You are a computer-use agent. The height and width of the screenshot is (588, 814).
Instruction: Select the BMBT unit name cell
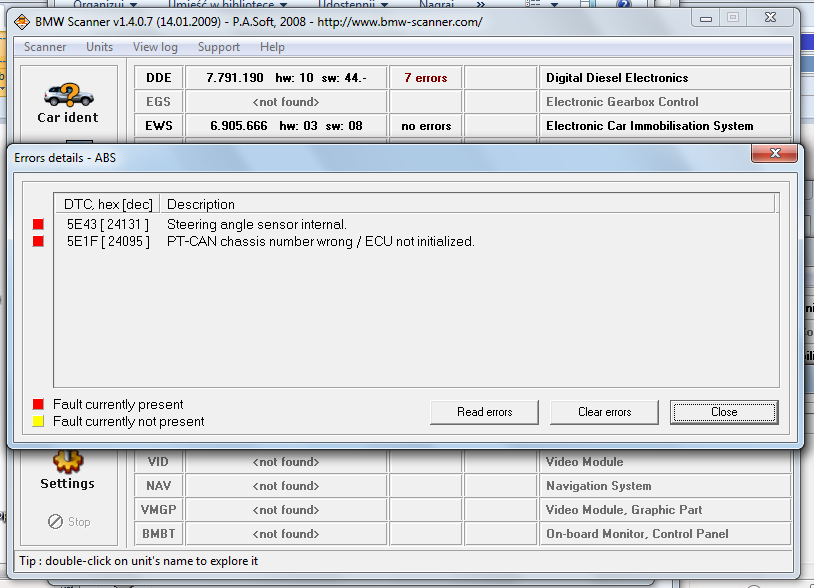159,534
